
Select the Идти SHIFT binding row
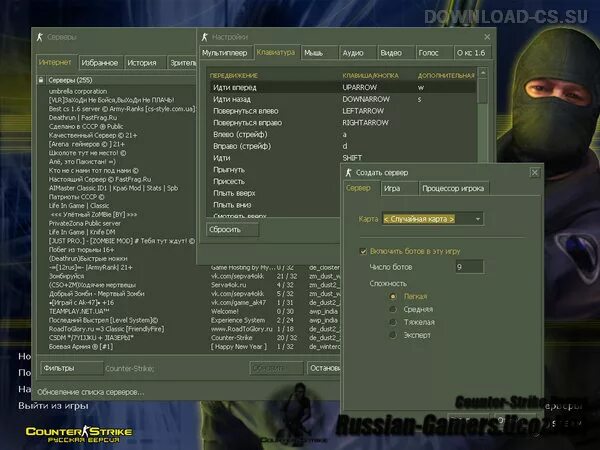[343, 158]
